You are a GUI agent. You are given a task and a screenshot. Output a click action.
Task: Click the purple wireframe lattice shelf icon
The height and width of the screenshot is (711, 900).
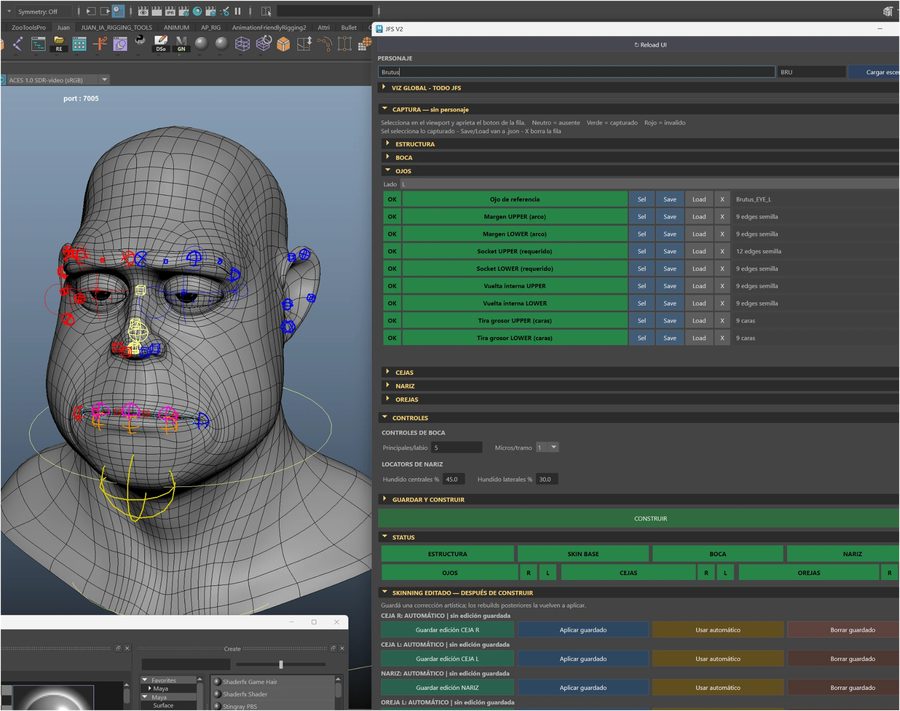pyautogui.click(x=242, y=44)
